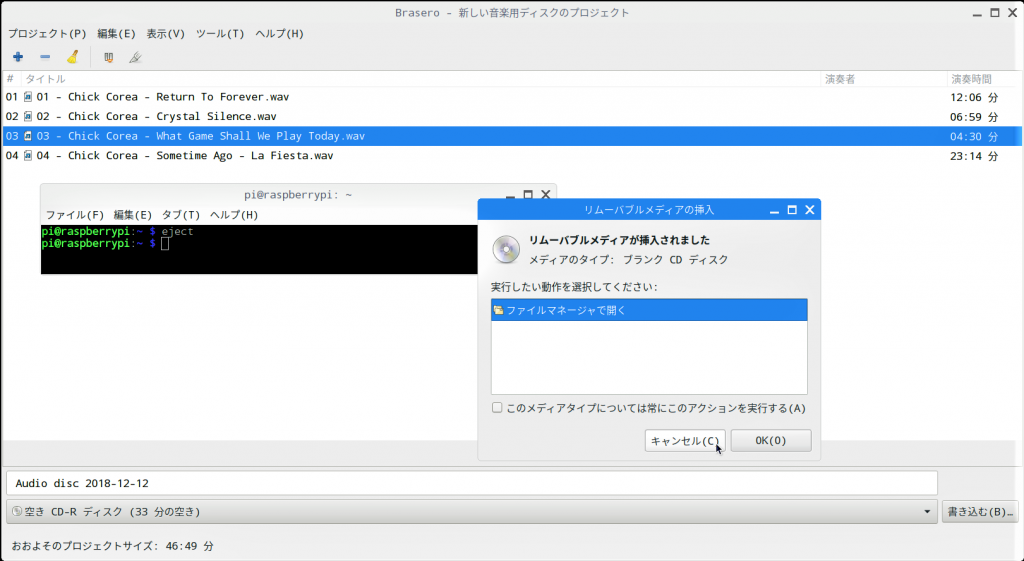Open the プロジェクト(P) menu in Brasero
This screenshot has height=561, width=1024.
point(47,33)
